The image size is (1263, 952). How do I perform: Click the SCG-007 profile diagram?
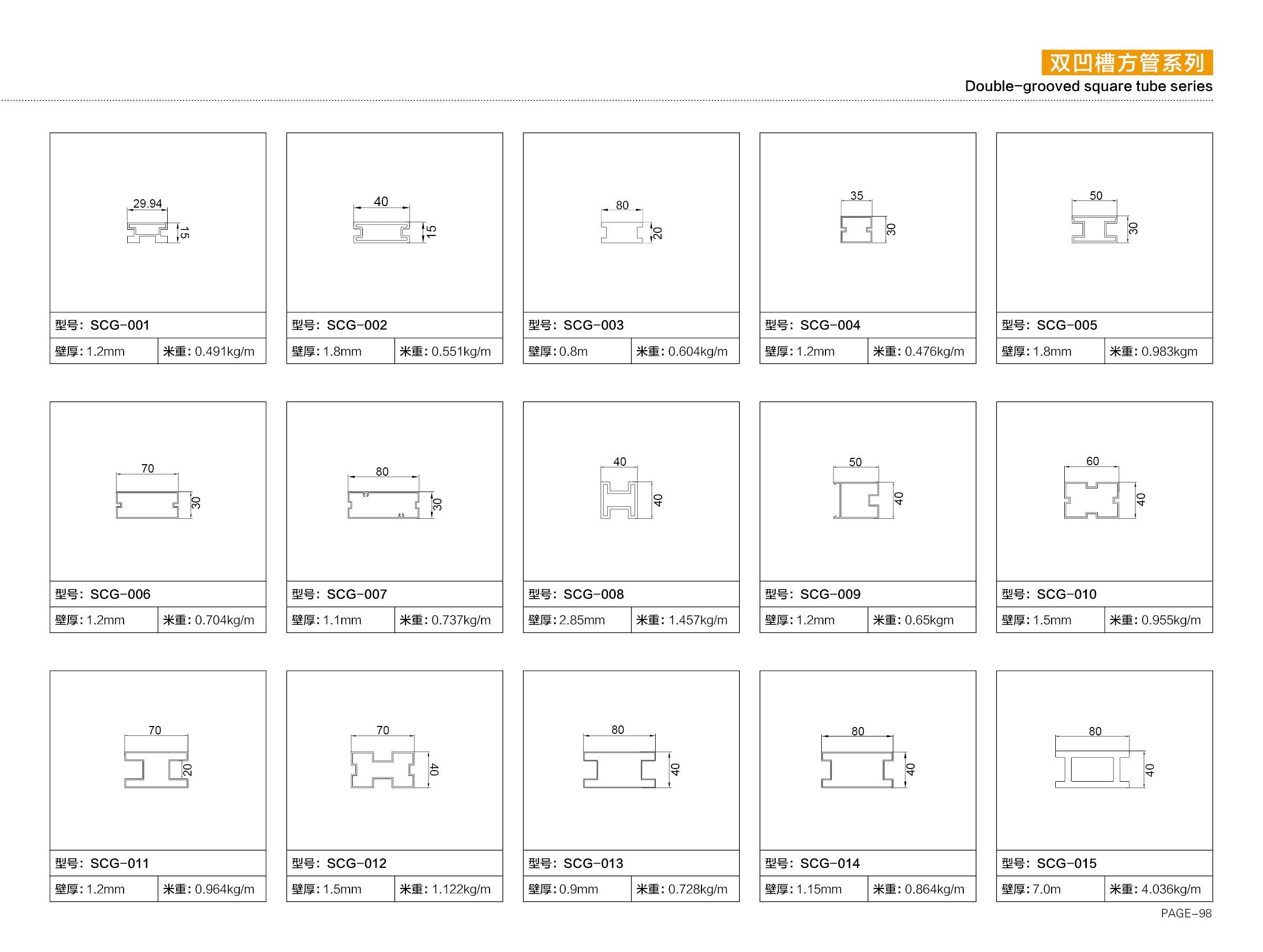pyautogui.click(x=383, y=504)
